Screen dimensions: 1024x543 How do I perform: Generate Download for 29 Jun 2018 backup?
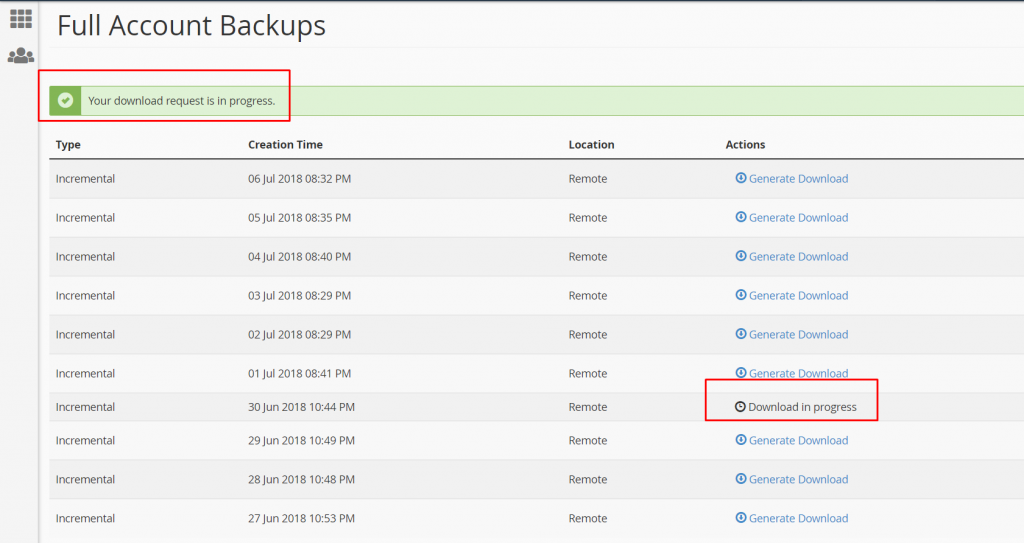tap(798, 441)
